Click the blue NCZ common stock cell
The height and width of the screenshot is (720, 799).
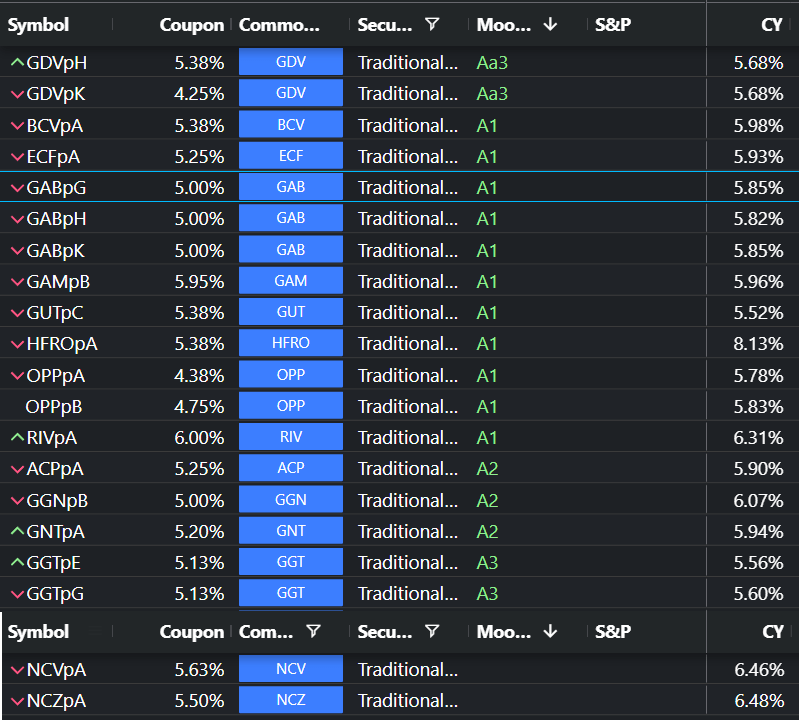[291, 700]
